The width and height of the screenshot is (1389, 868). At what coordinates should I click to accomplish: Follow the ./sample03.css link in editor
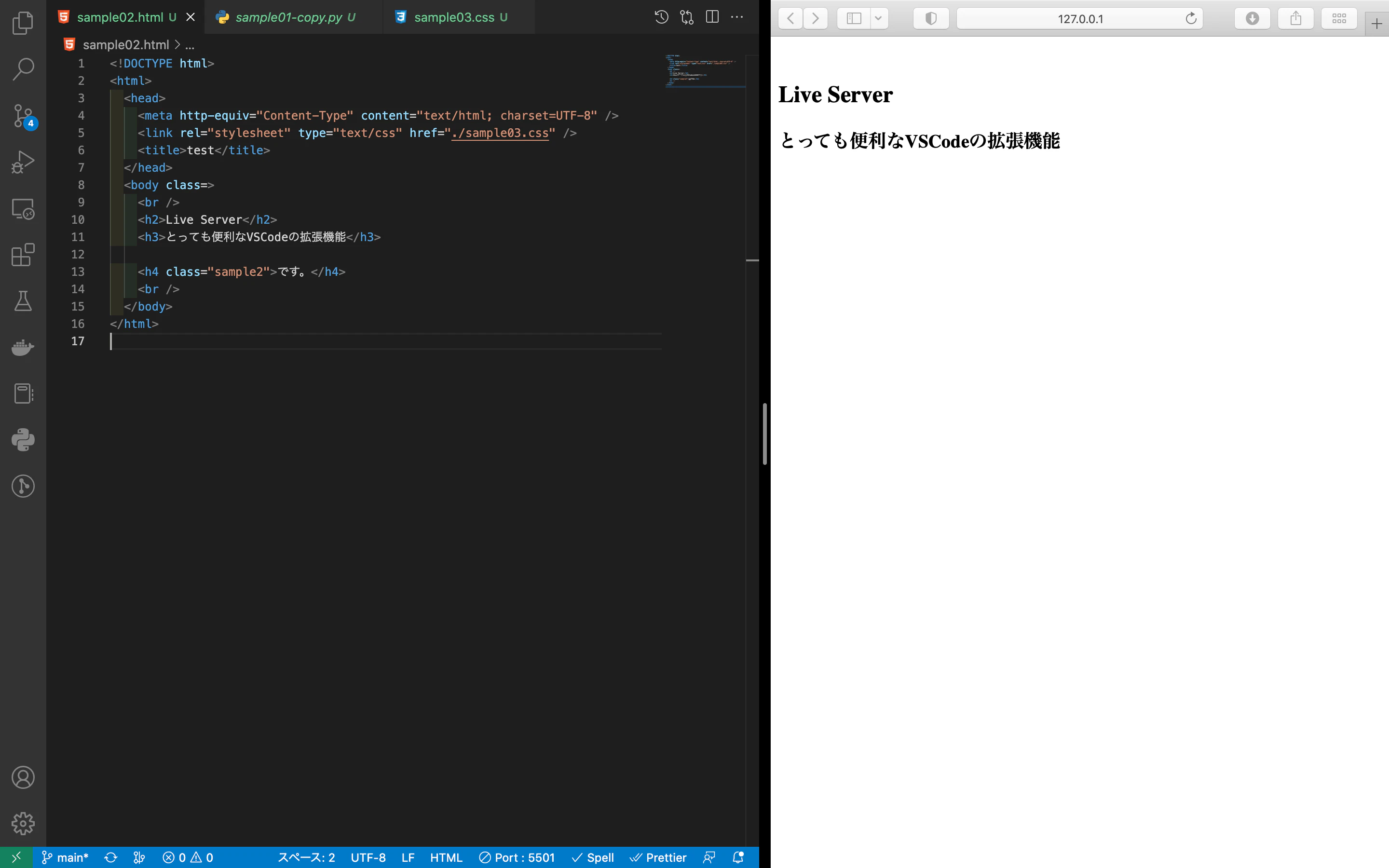click(x=500, y=133)
